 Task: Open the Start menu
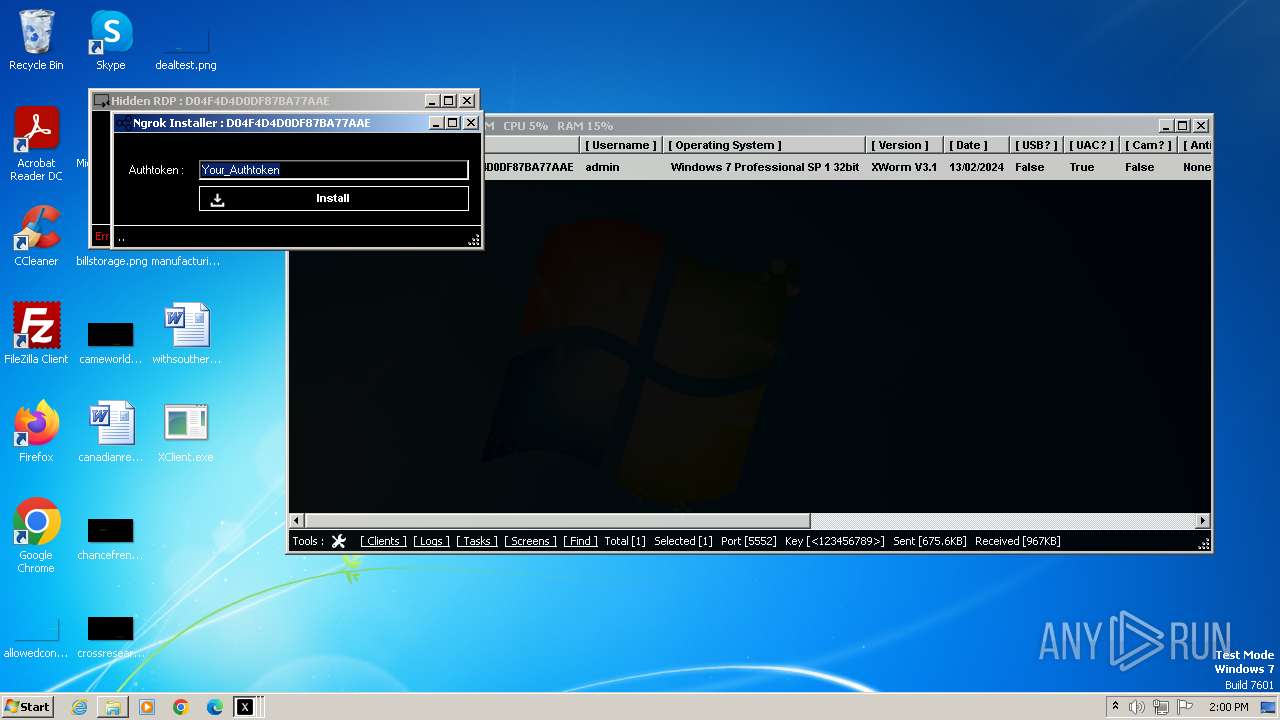pyautogui.click(x=28, y=706)
